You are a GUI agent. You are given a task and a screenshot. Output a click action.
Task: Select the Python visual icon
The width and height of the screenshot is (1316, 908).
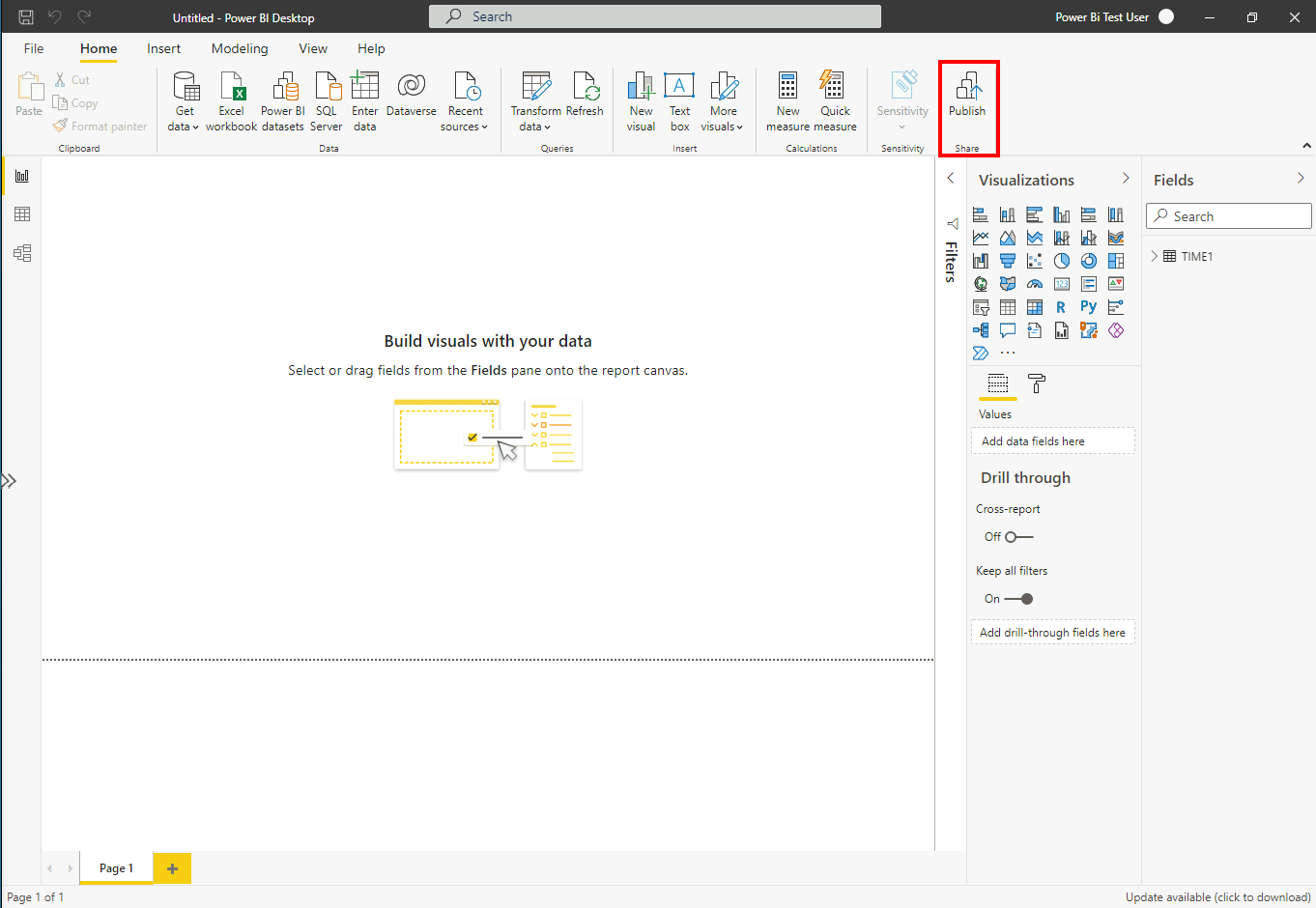pos(1088,307)
